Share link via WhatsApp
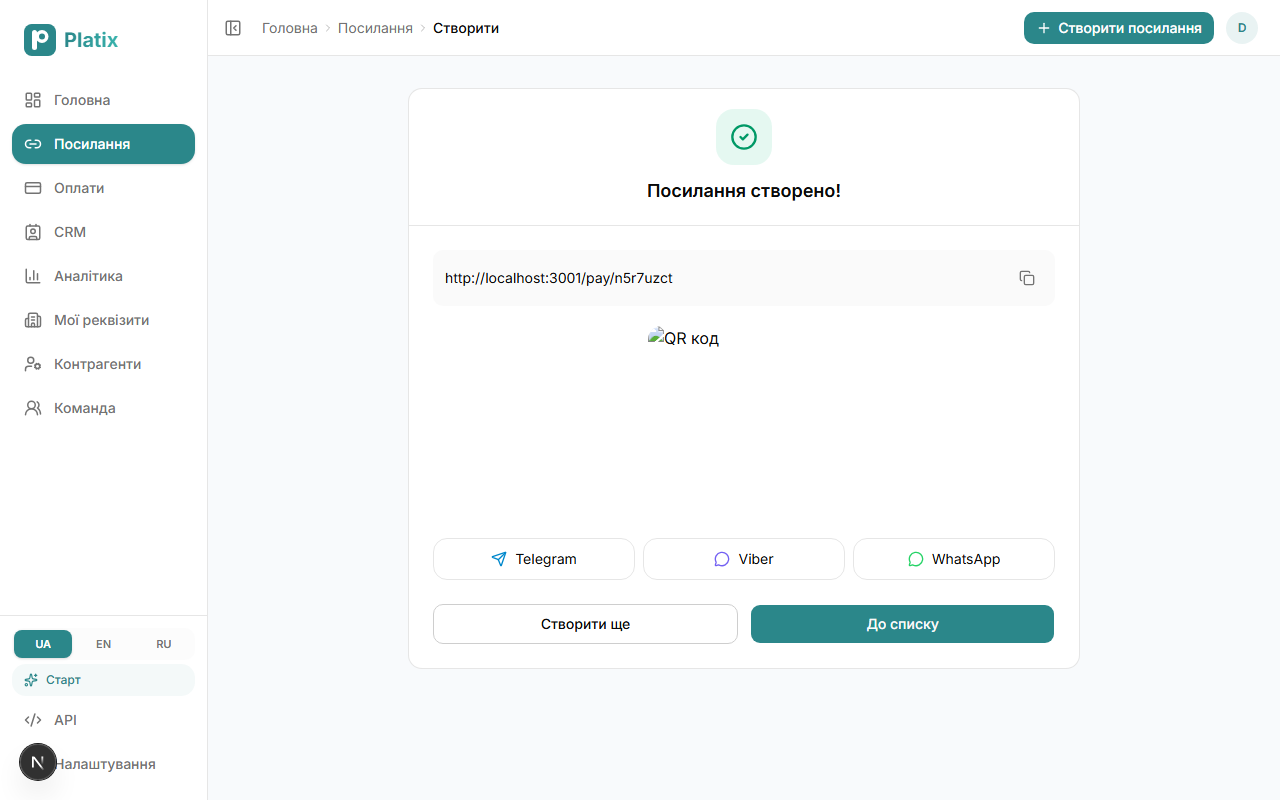Image resolution: width=1280 pixels, height=800 pixels. (x=954, y=559)
